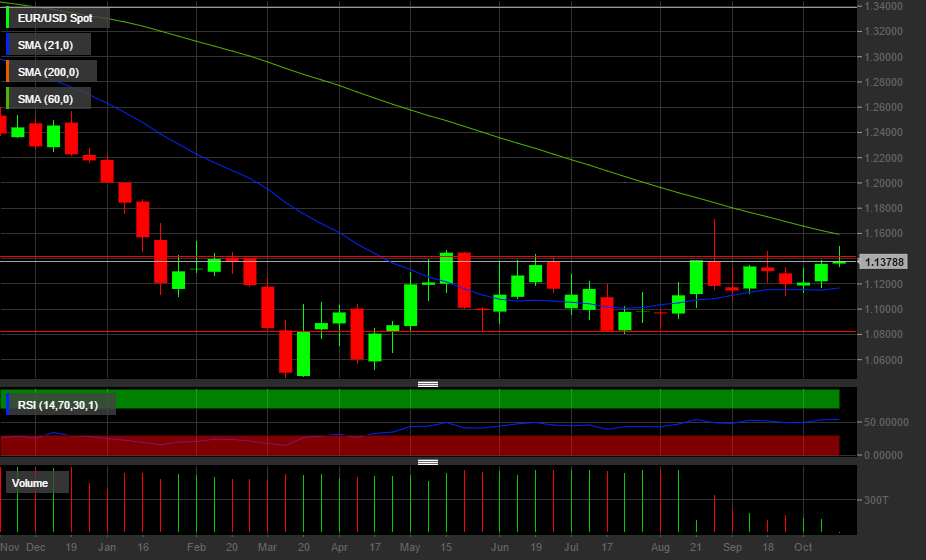The width and height of the screenshot is (926, 560).
Task: Click splitter handle between RSI and Volume panels
Action: (x=428, y=462)
